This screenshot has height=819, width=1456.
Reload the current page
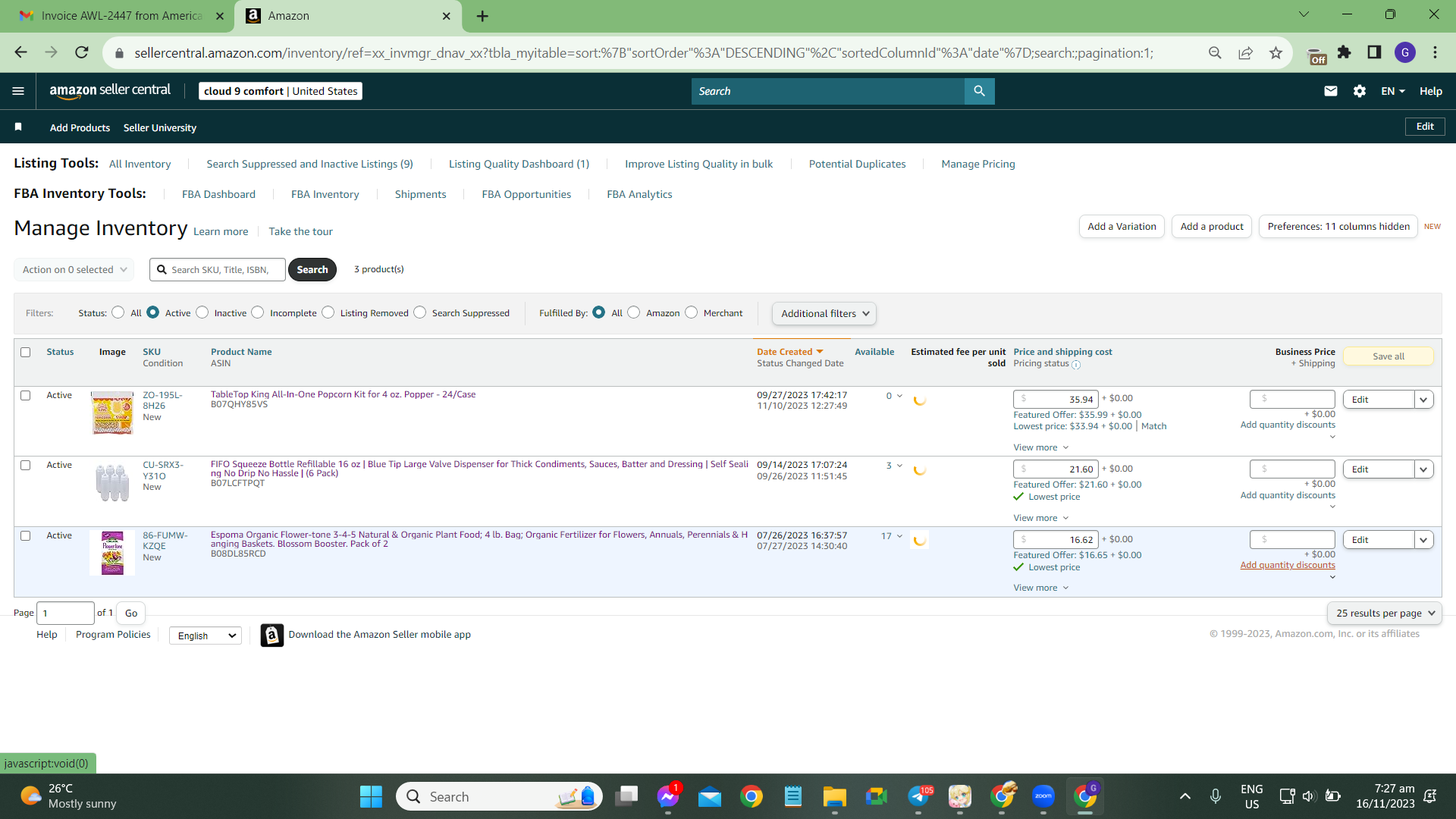point(82,52)
